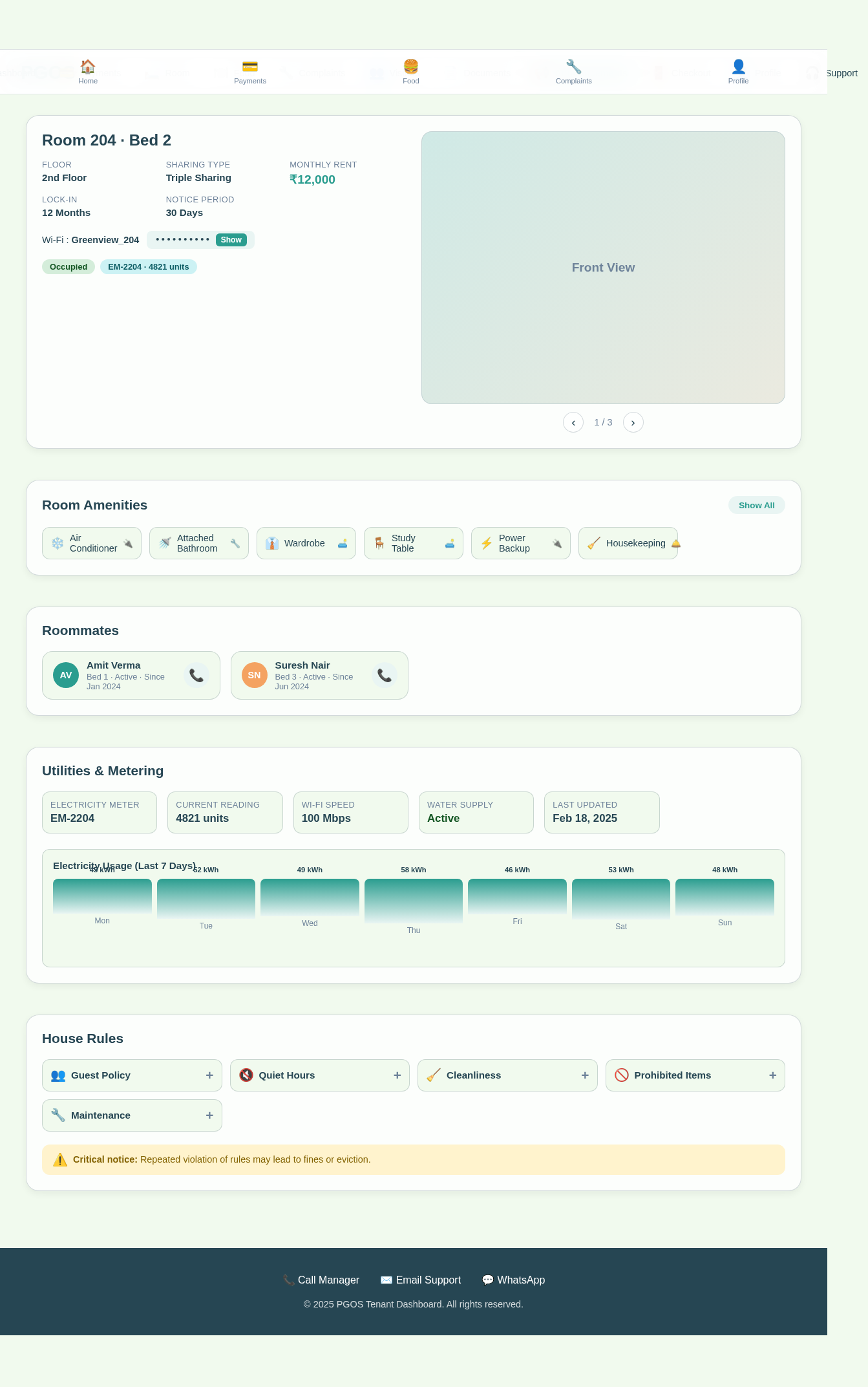Click the EM-2204 · 4821 units badge
Image resolution: width=868 pixels, height=1387 pixels.
coord(149,267)
